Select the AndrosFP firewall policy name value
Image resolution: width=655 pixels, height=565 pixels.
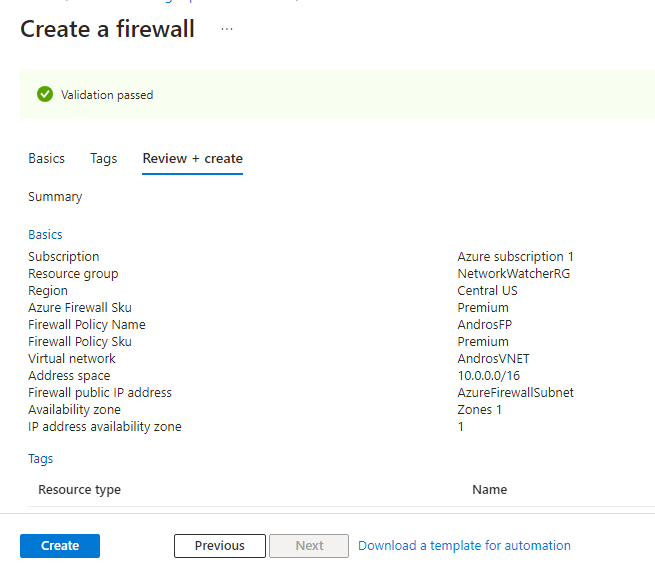point(484,325)
